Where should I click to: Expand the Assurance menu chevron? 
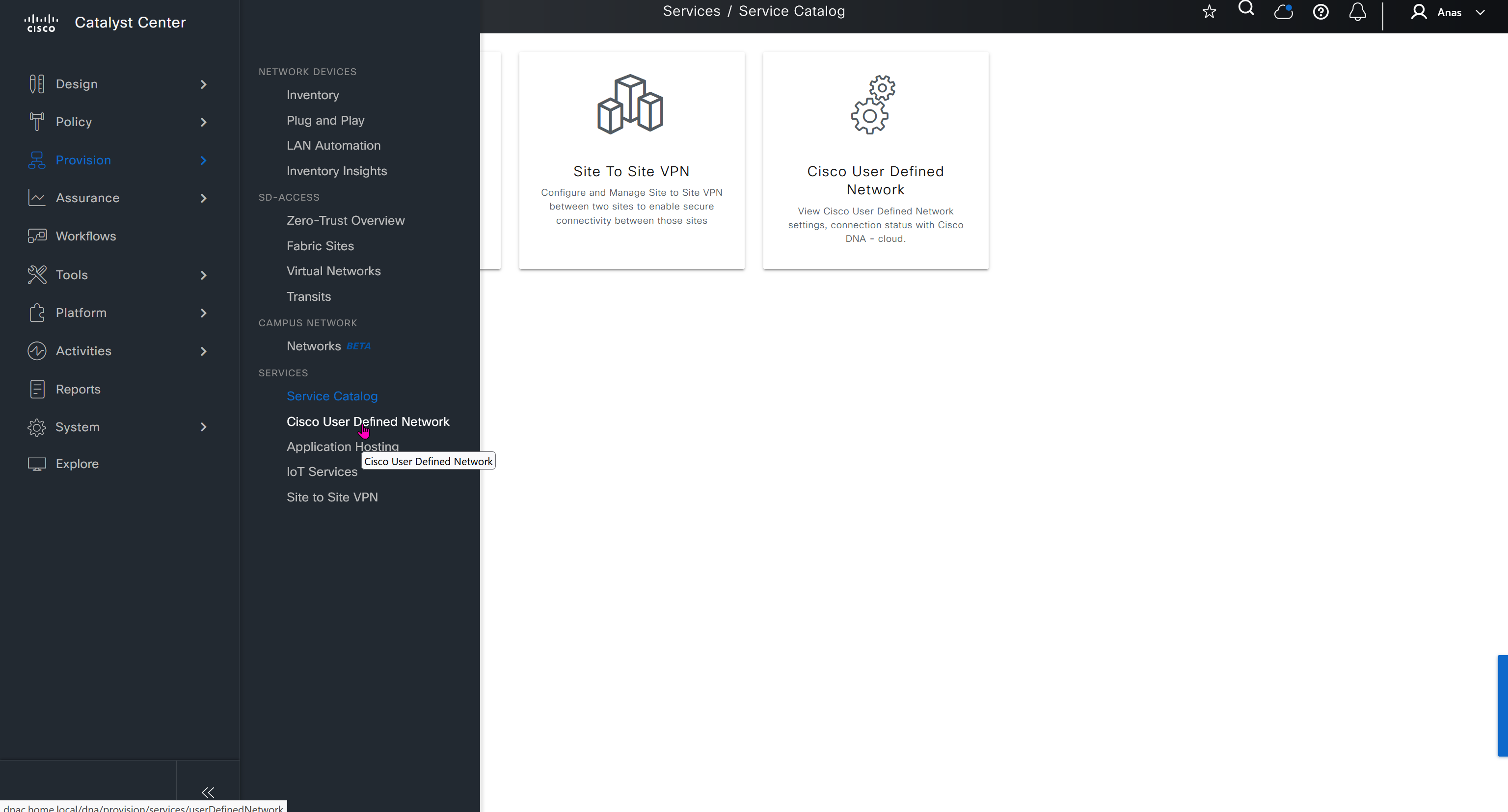point(203,198)
